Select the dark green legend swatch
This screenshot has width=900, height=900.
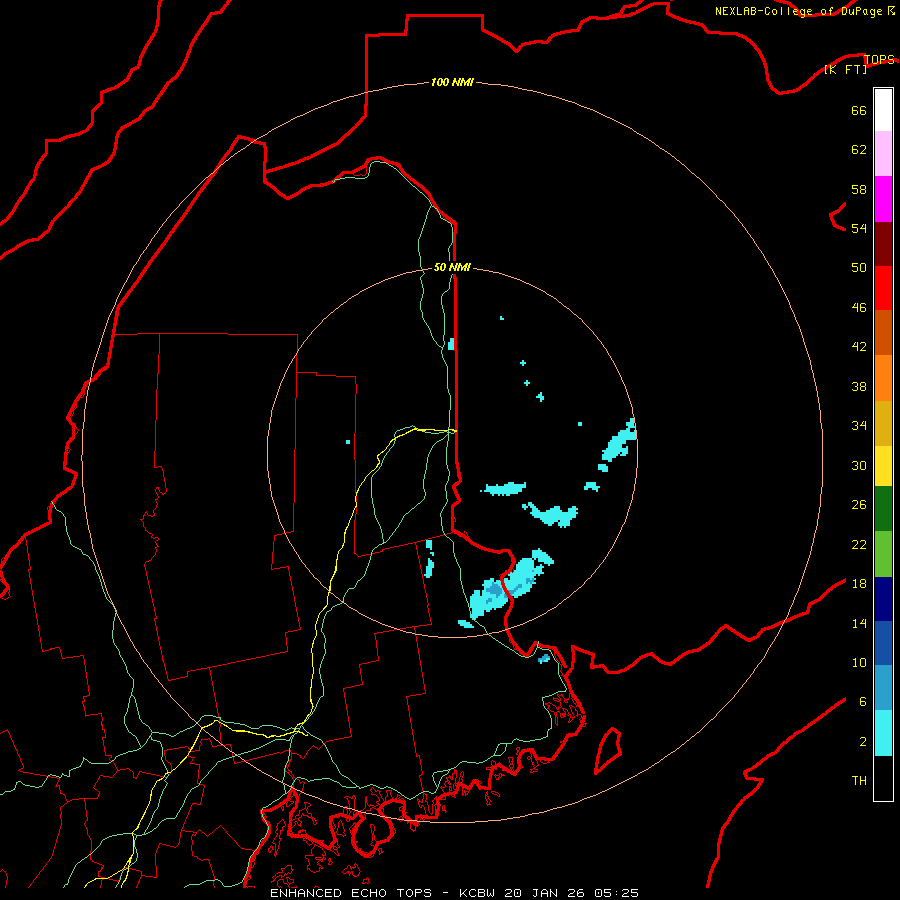[883, 509]
